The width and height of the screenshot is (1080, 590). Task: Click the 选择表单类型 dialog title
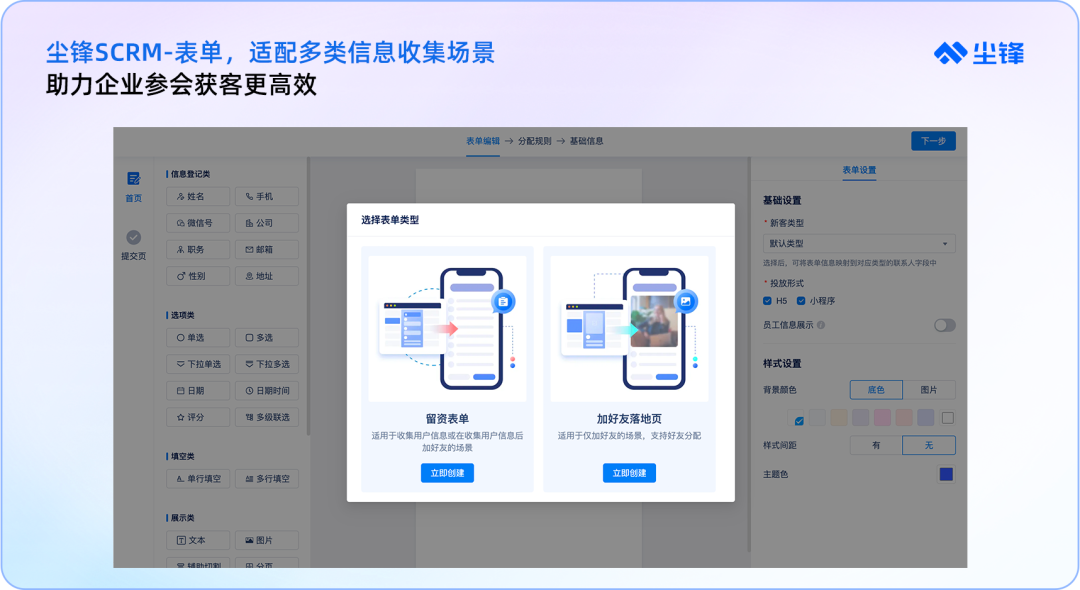coord(390,220)
